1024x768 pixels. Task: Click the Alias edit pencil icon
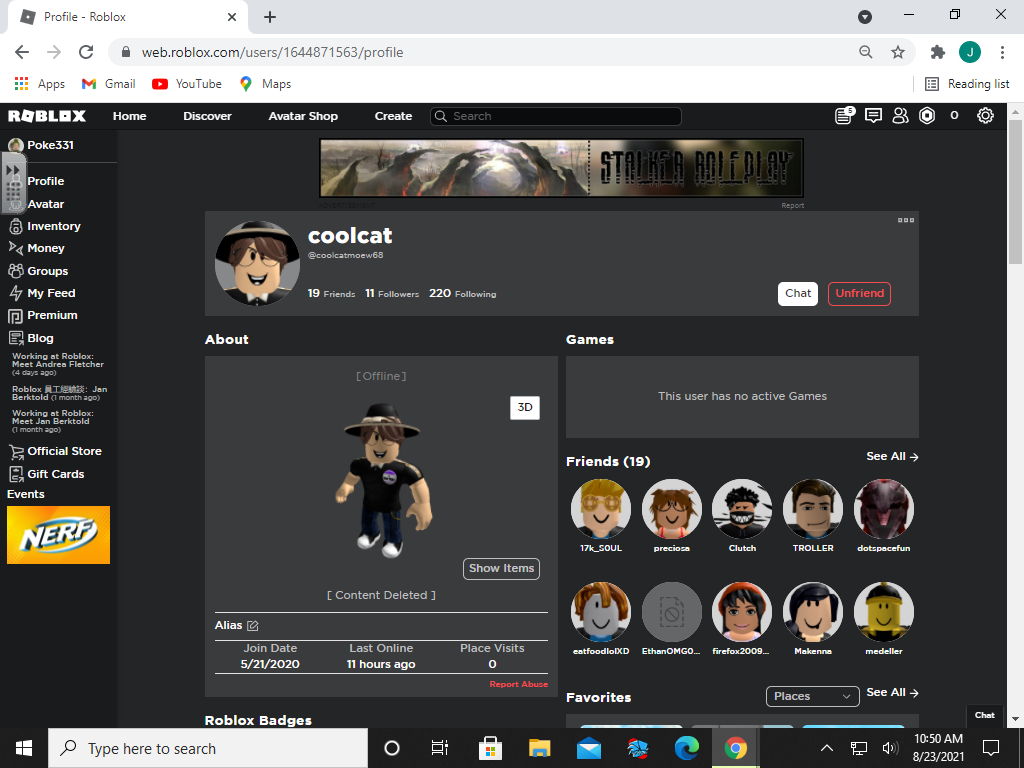tap(252, 624)
